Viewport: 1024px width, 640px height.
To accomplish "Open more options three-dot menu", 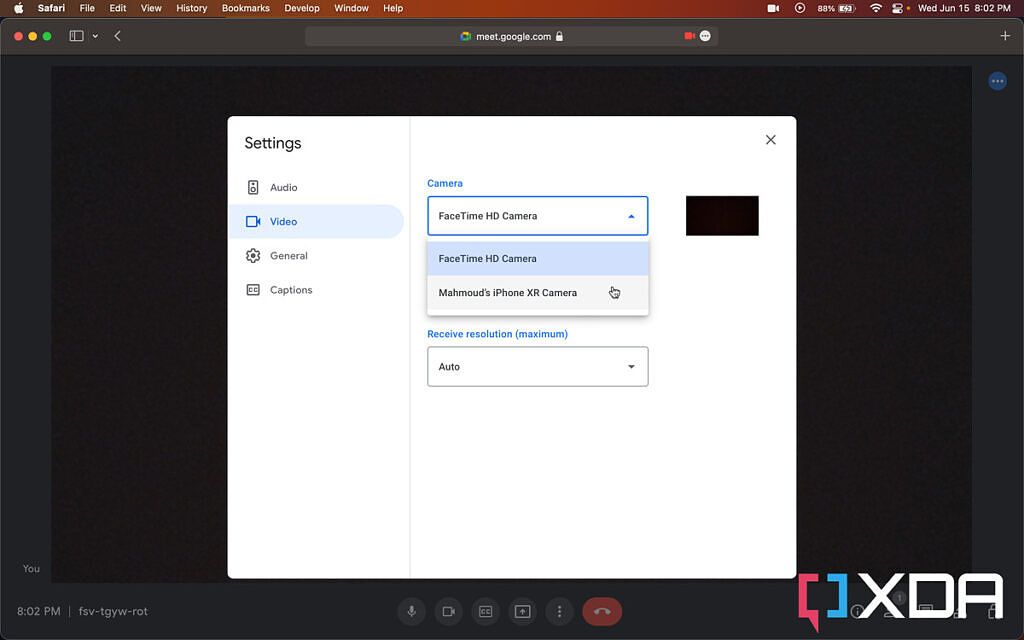I will (559, 611).
